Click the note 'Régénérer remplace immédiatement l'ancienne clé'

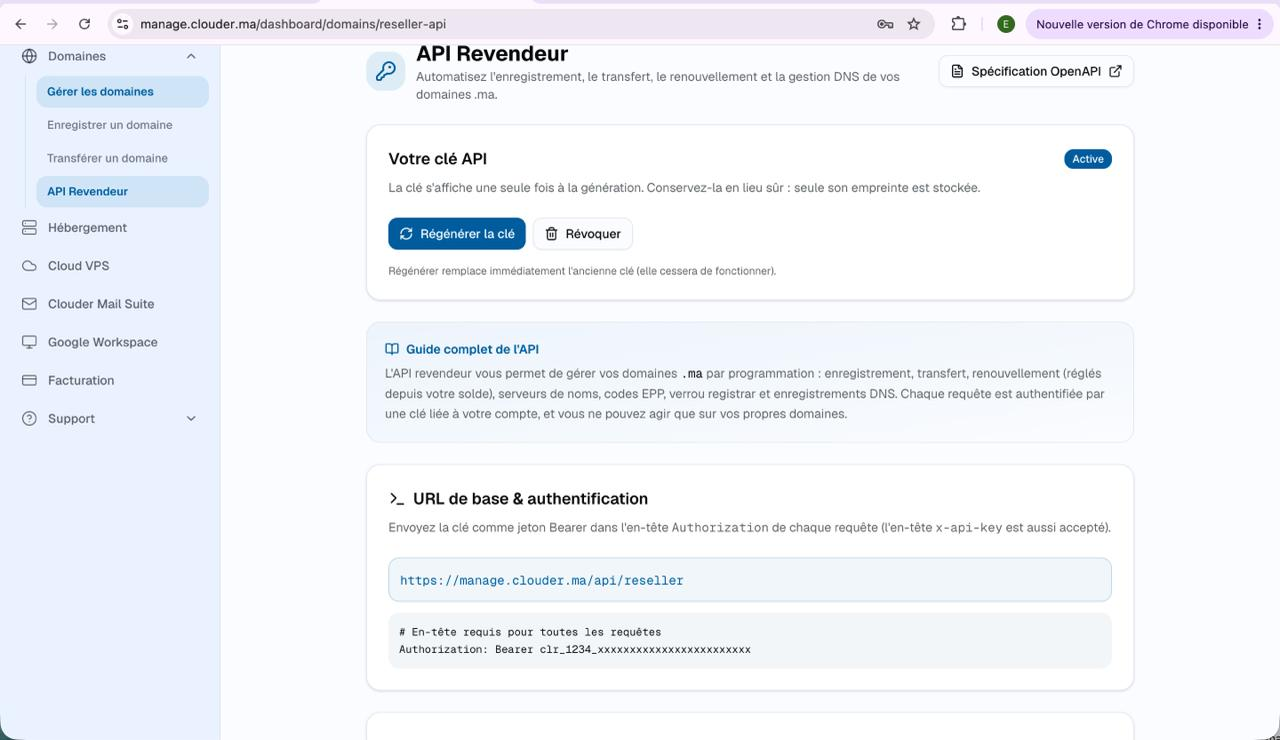pyautogui.click(x=582, y=271)
